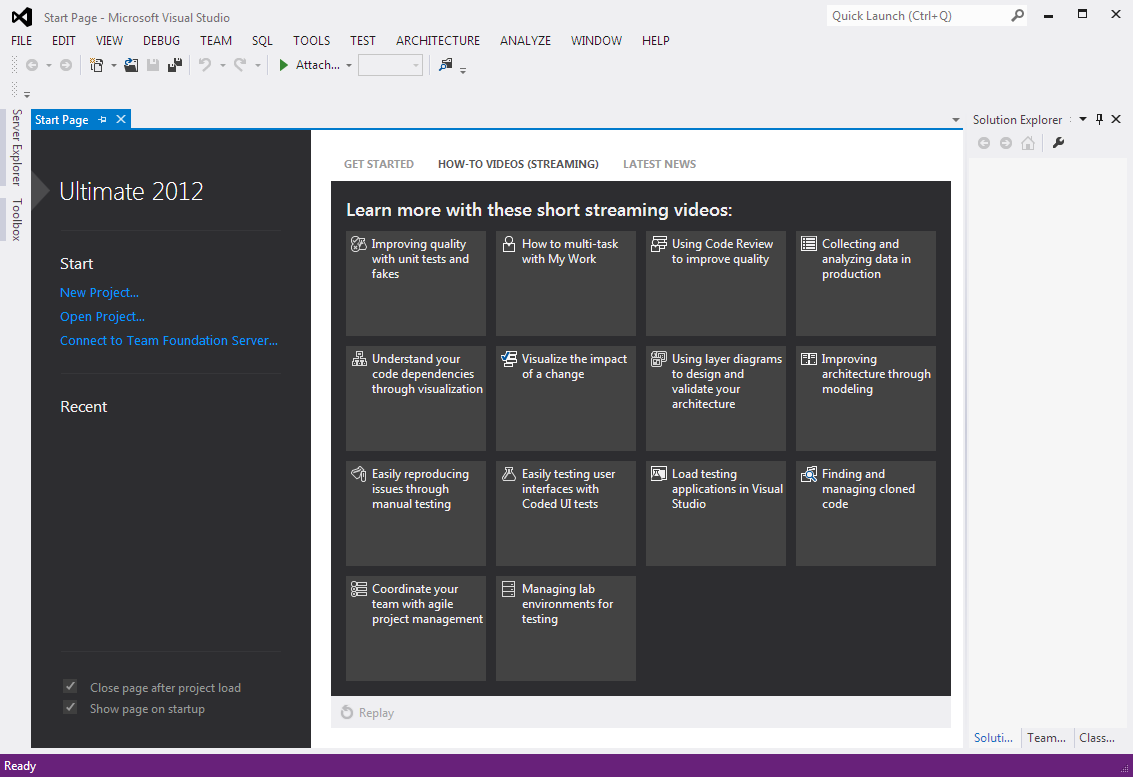Open video Collecting and analyzing data in production
This screenshot has height=777, width=1133.
[x=866, y=283]
